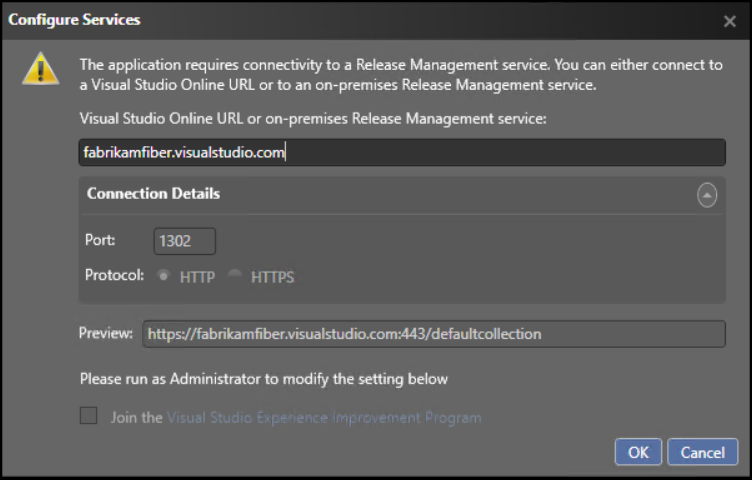752x480 pixels.
Task: Click the Connection Details header text
Action: (153, 194)
